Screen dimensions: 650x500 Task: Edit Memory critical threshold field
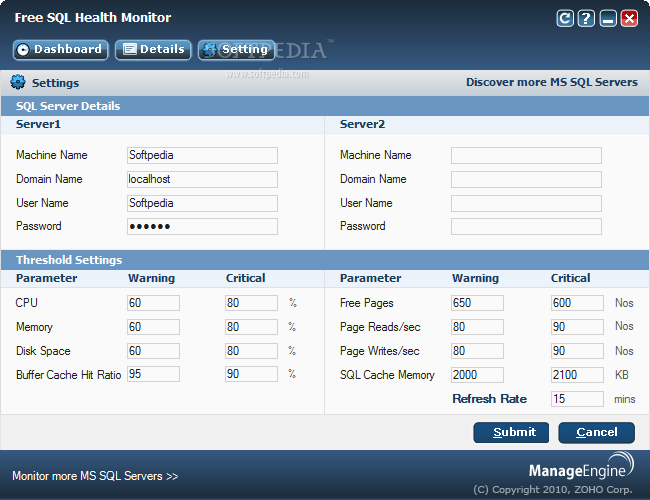(x=251, y=327)
